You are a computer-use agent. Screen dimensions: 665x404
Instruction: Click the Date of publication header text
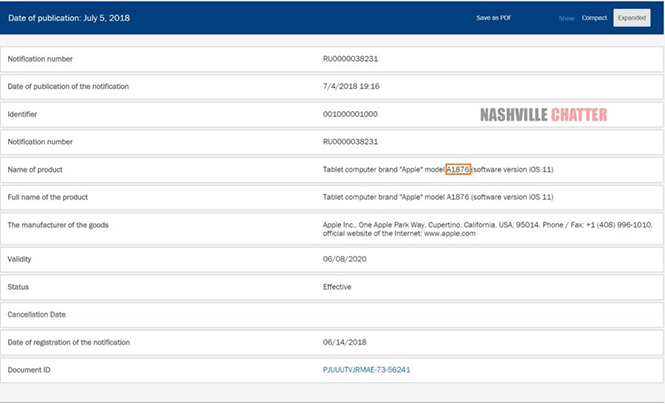[70, 18]
